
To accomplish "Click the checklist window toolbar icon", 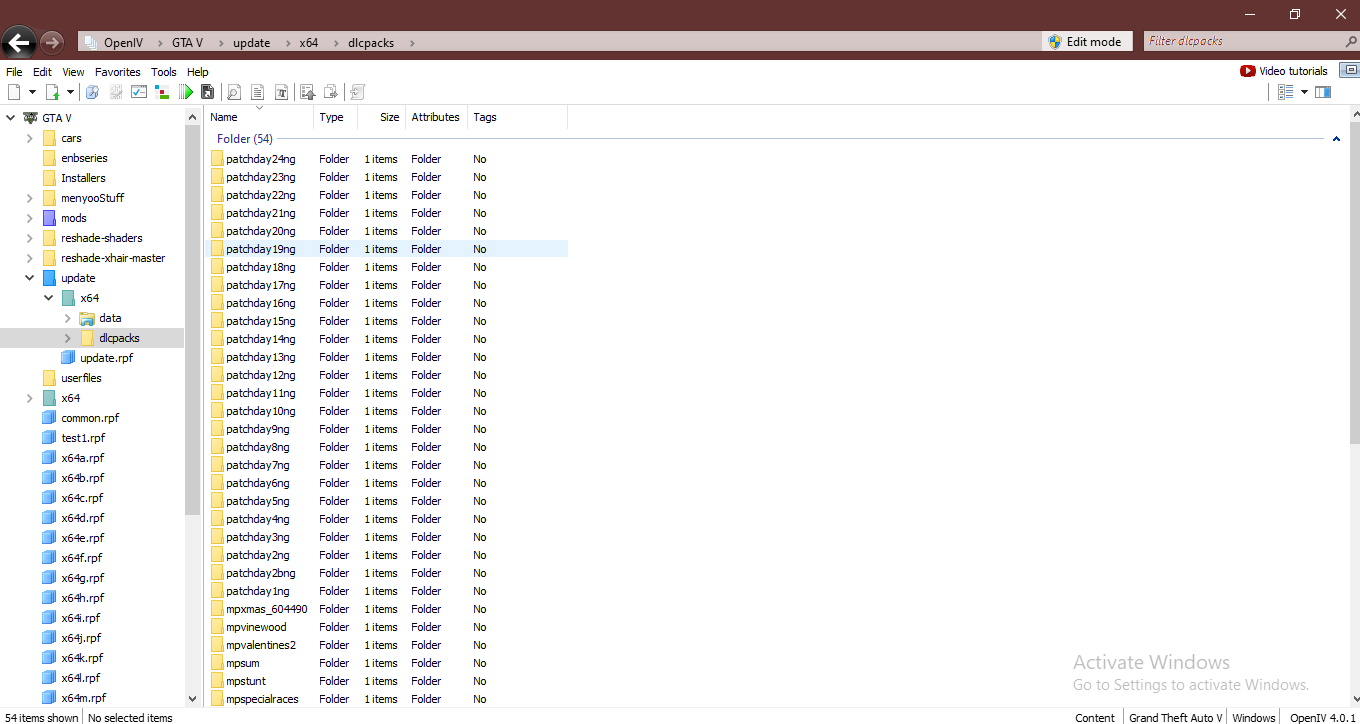I will click(x=139, y=92).
